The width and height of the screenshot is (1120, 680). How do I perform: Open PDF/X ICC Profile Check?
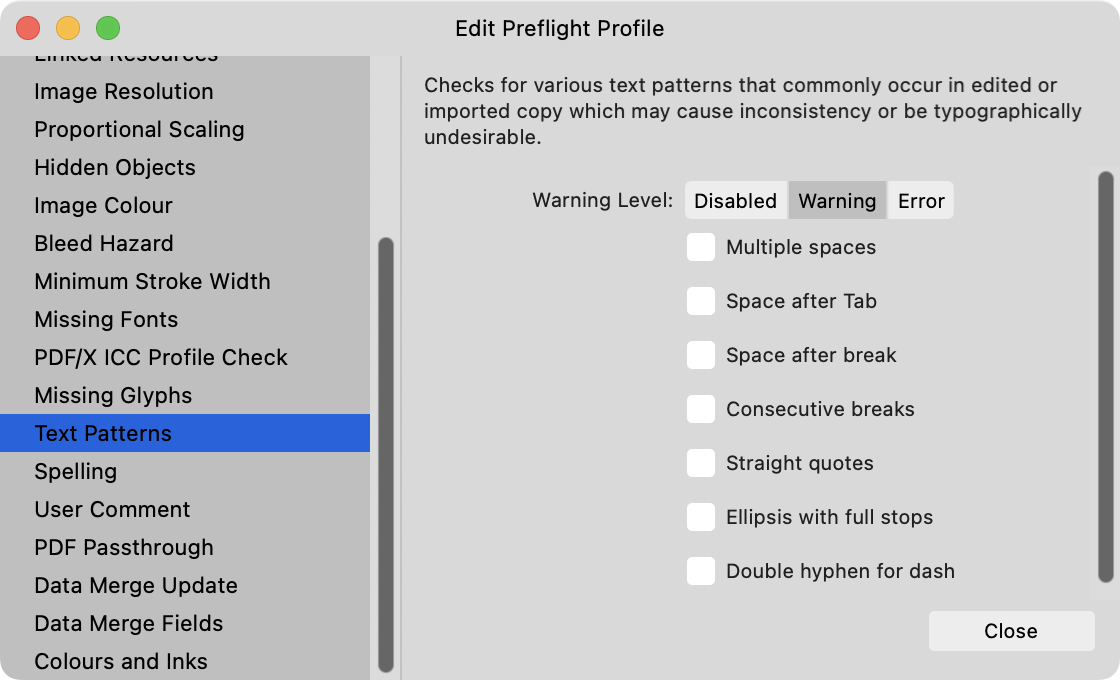161,358
